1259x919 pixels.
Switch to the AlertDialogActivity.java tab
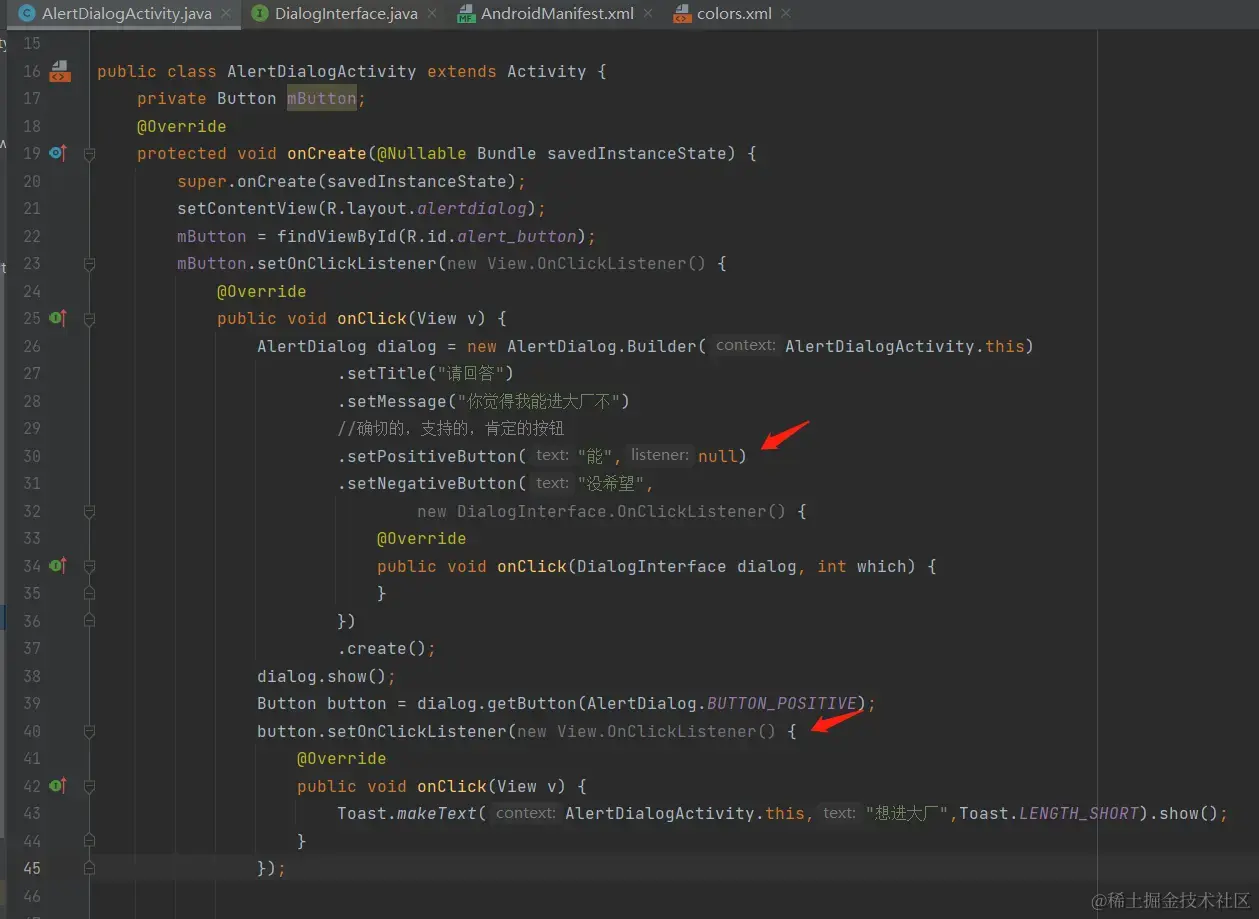click(127, 14)
